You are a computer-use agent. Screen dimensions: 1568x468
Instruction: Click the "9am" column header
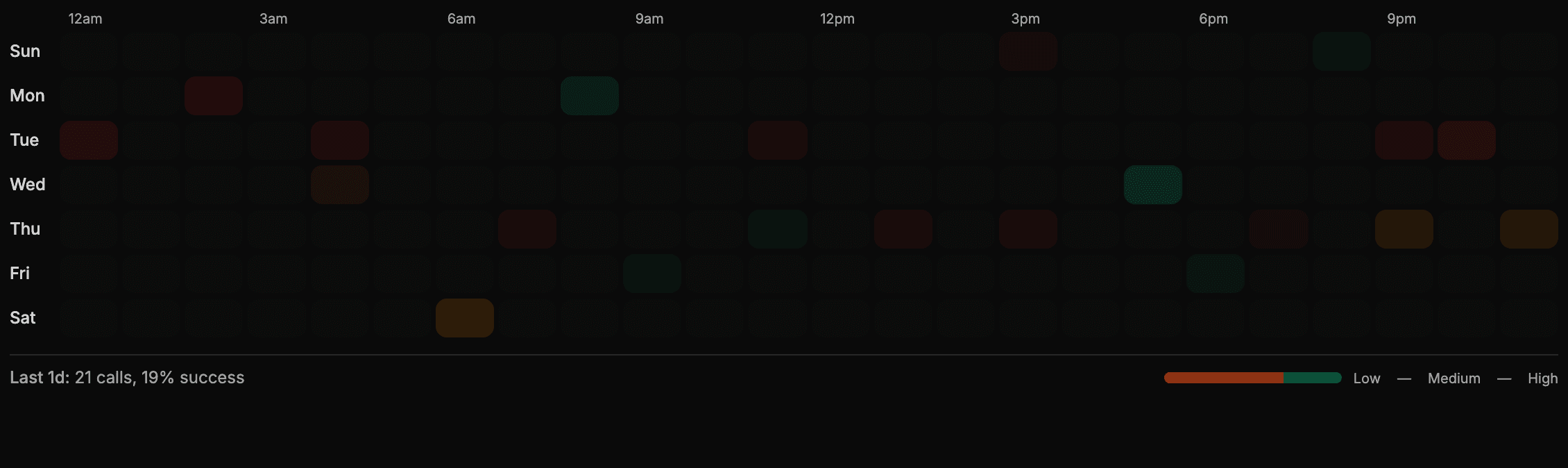[x=649, y=19]
